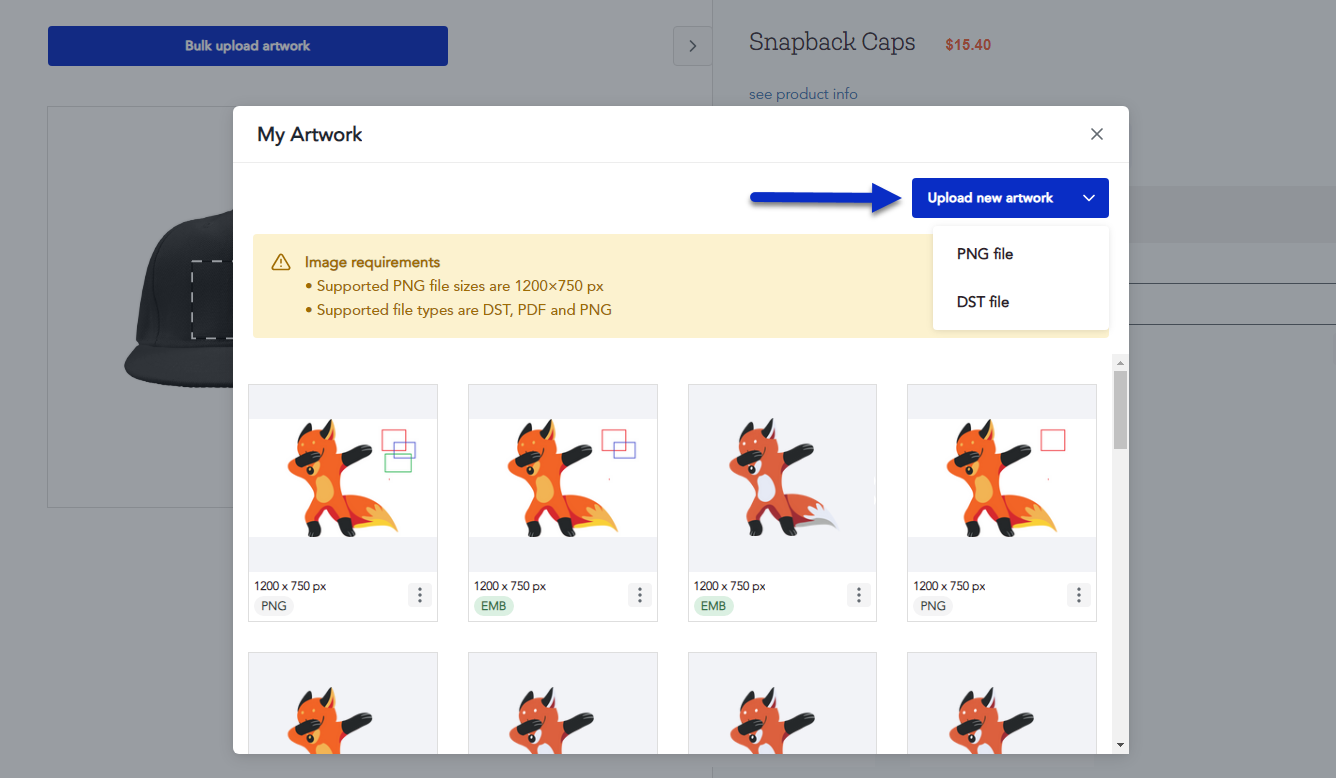Close the My Artwork dialog

pyautogui.click(x=1097, y=134)
